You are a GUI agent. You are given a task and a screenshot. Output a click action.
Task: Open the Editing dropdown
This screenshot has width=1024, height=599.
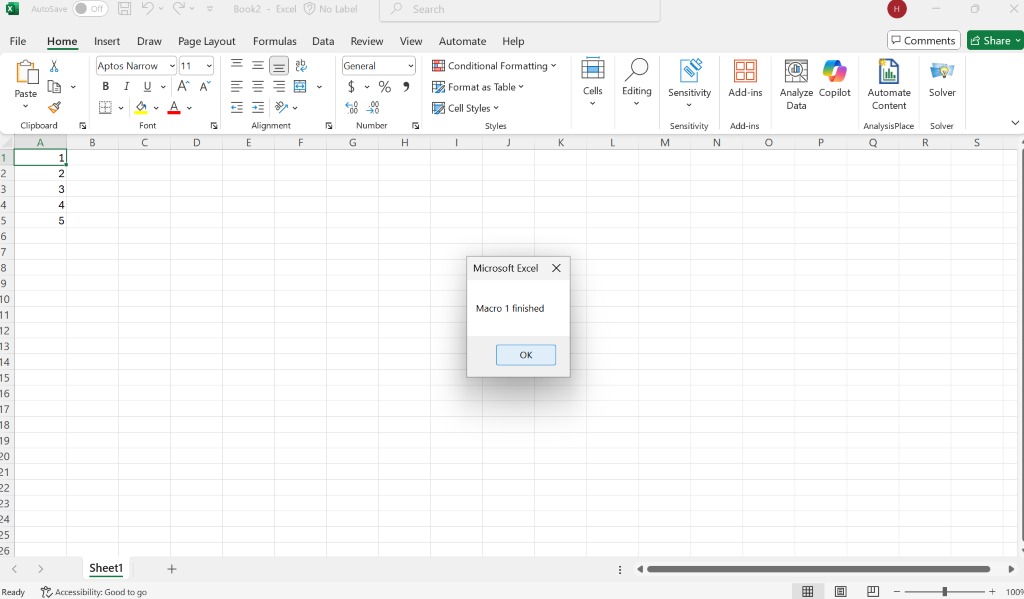click(637, 82)
